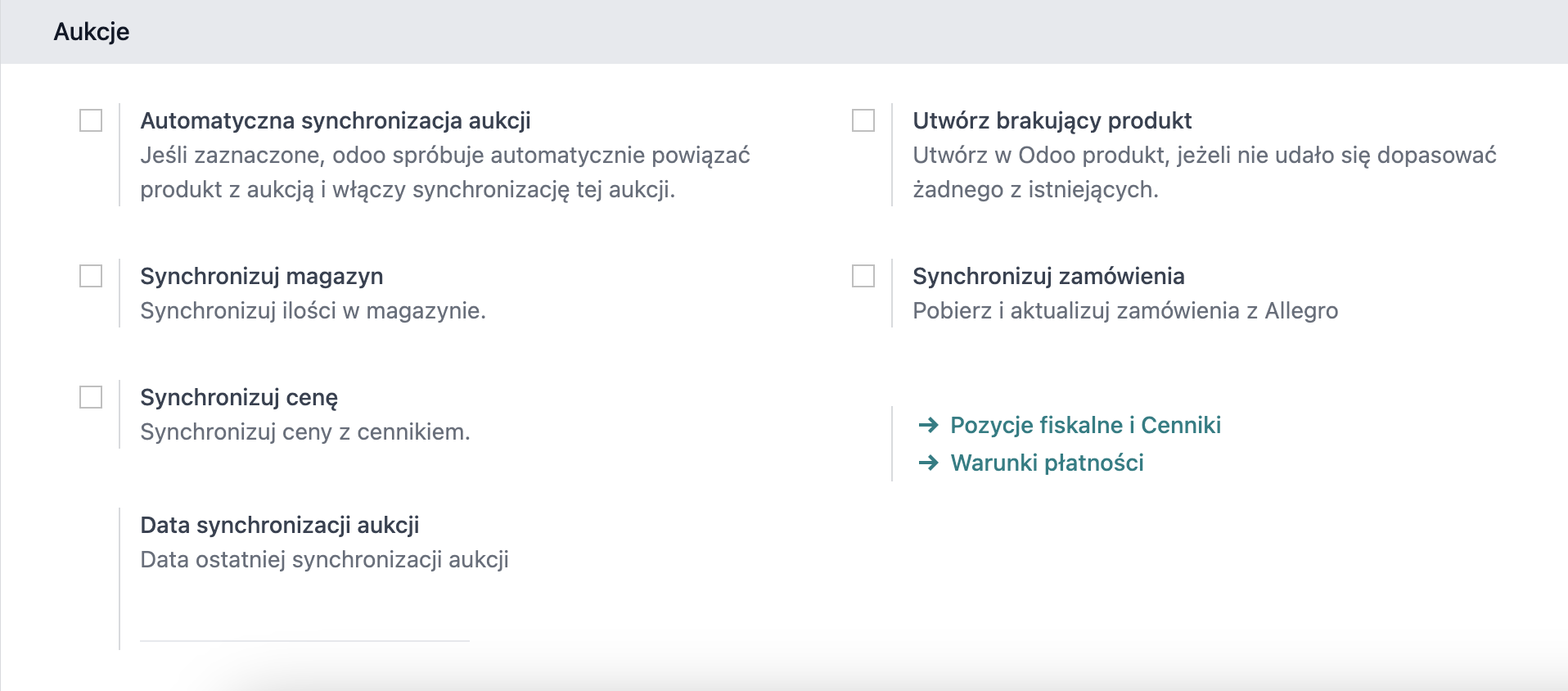Viewport: 1568px width, 691px height.
Task: Click description 'Pobierz i aktualizuj zamówienia z Allegro'
Action: [x=1125, y=310]
